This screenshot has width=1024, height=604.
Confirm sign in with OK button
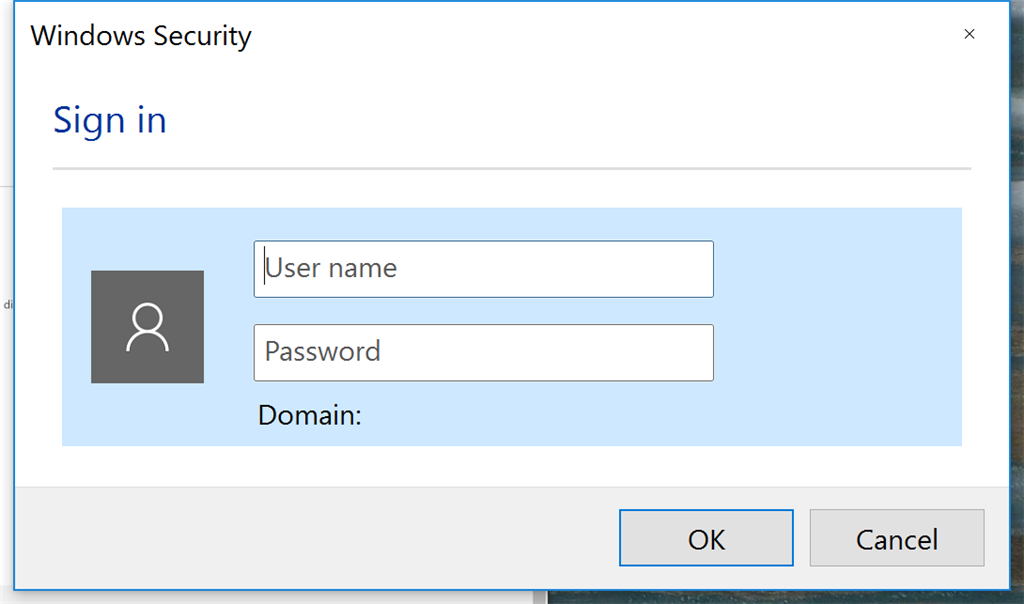click(x=706, y=538)
